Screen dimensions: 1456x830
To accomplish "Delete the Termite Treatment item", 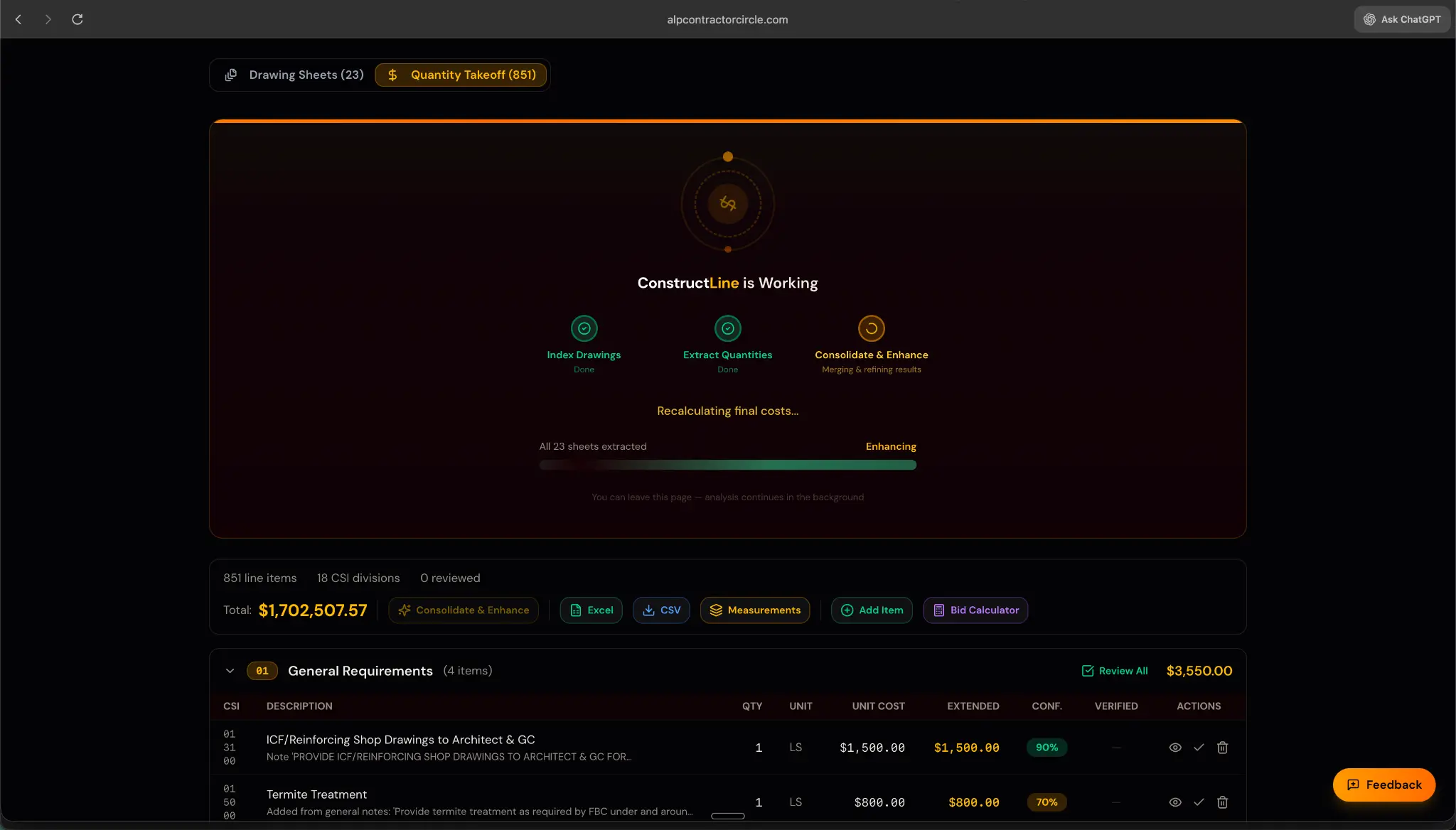I will pos(1223,802).
